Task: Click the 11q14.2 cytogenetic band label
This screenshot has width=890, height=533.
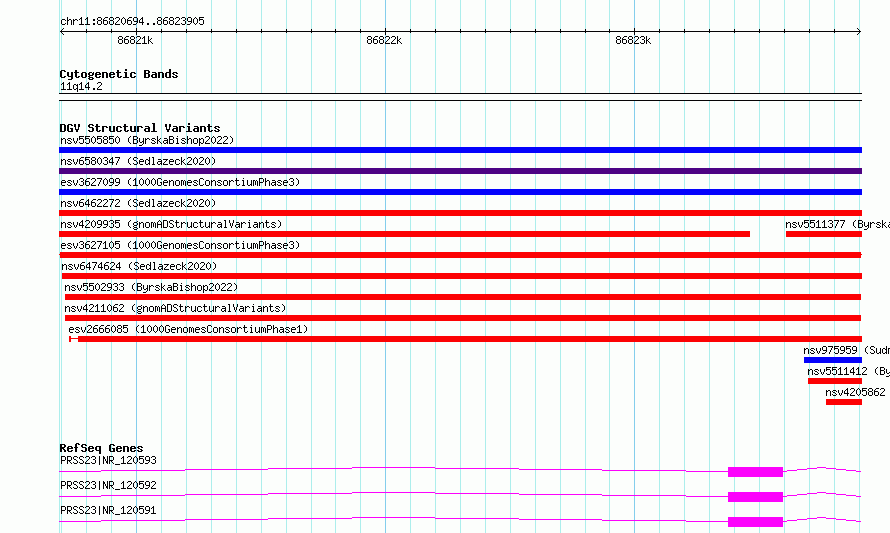Action: 81,86
